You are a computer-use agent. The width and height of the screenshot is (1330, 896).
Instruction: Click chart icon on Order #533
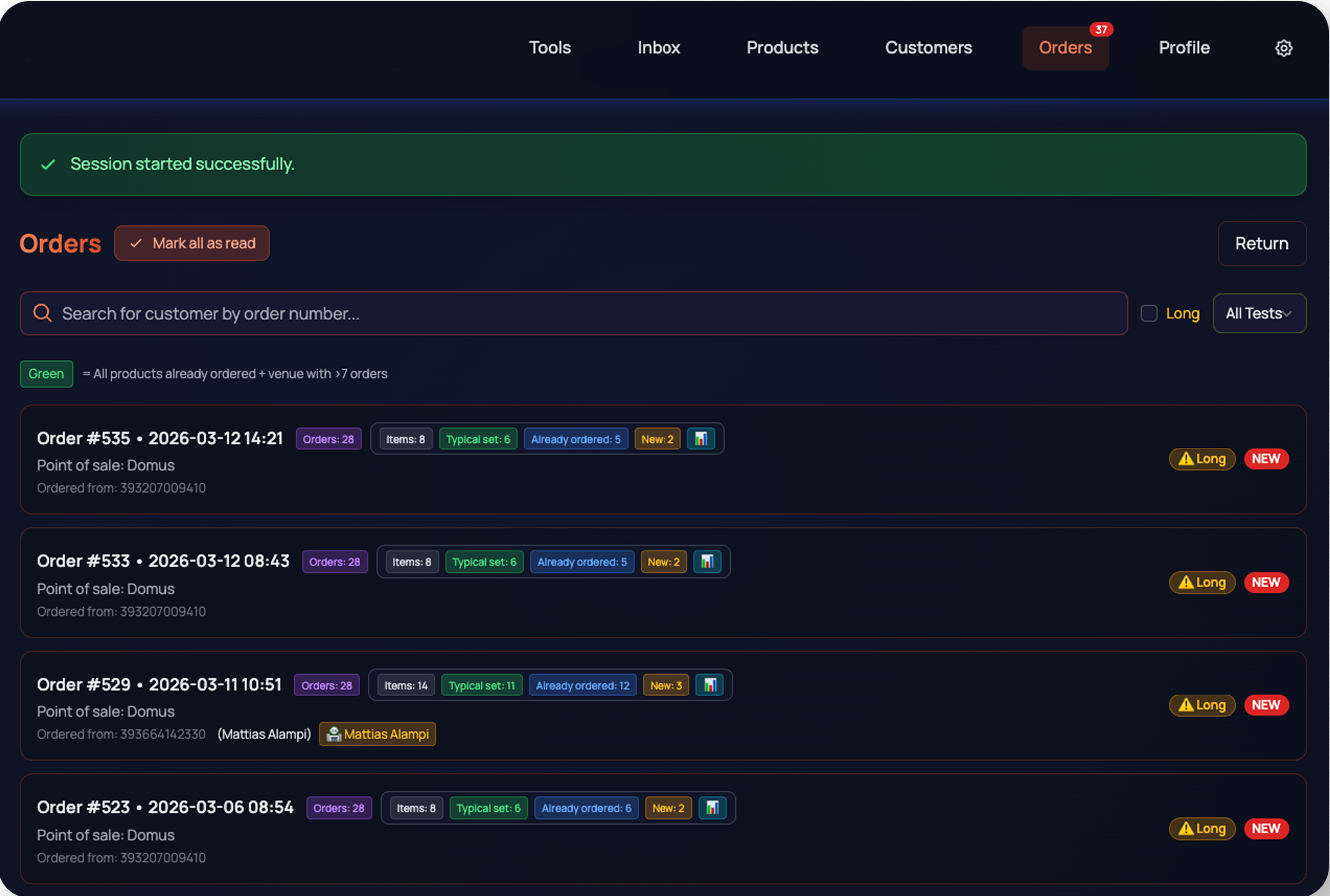click(707, 562)
